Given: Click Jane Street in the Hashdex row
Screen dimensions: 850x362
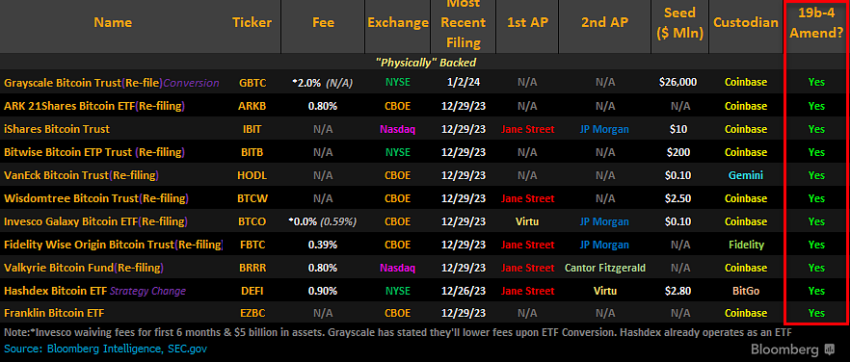Looking at the screenshot, I should (527, 291).
